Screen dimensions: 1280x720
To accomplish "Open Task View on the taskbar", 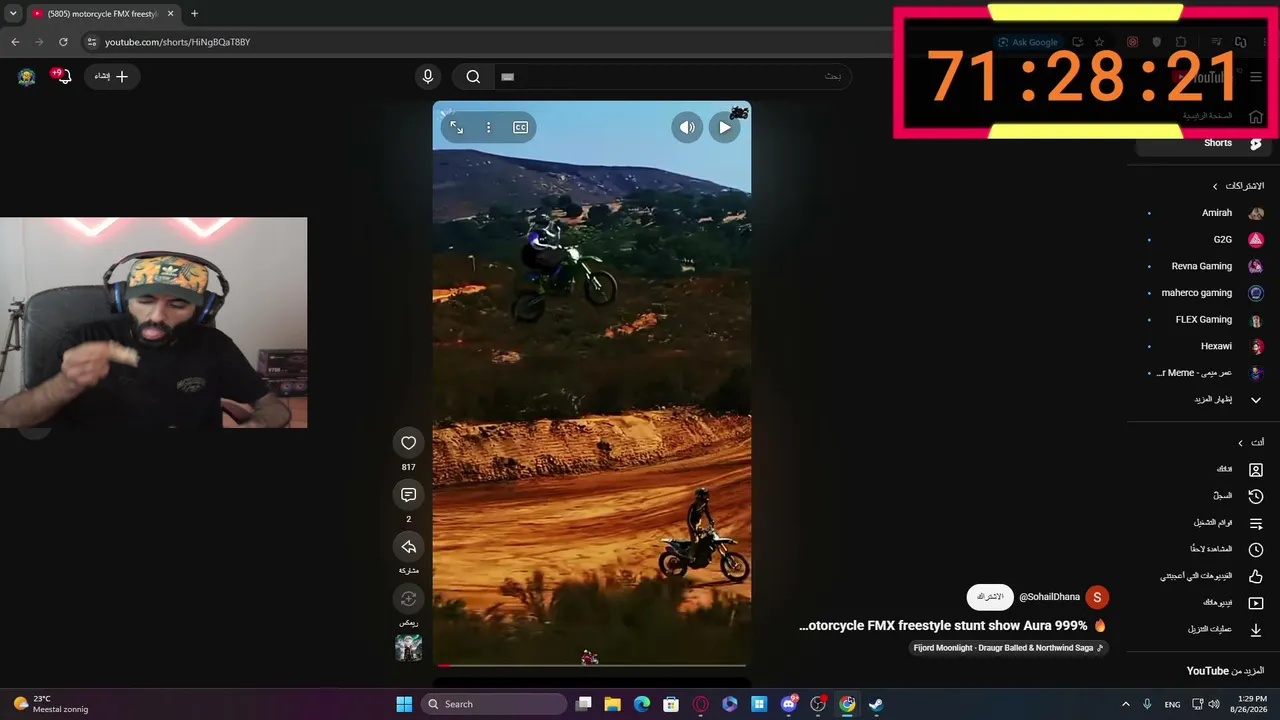I will (584, 704).
